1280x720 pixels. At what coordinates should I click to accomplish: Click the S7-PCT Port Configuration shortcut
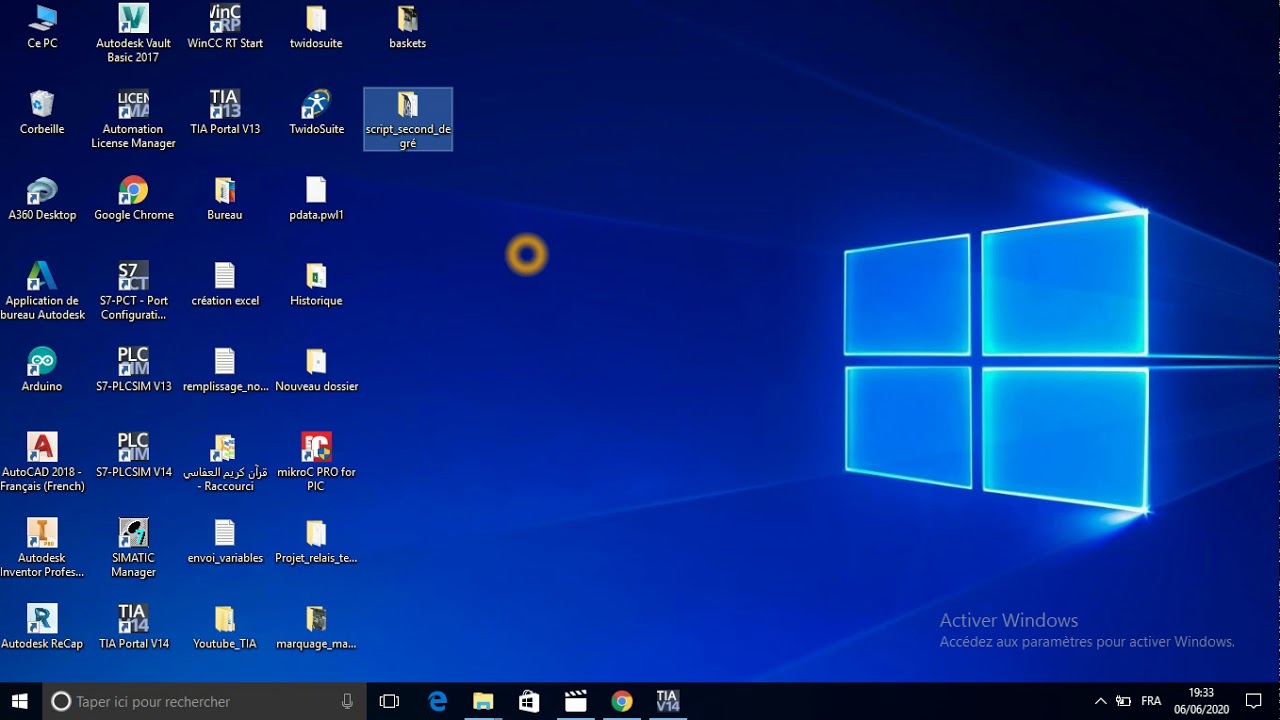[133, 292]
